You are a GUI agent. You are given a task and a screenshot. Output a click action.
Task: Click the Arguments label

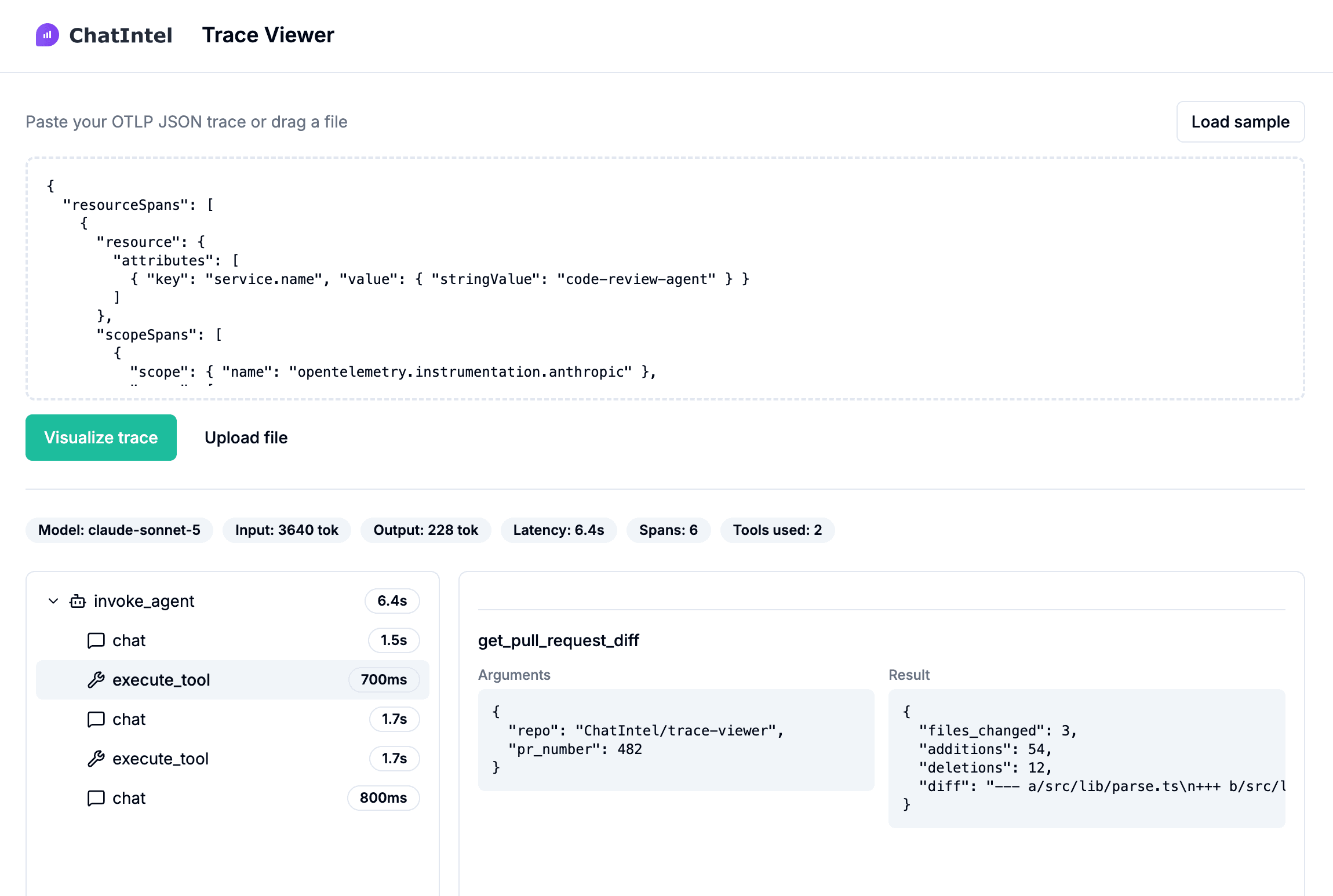pyautogui.click(x=514, y=675)
